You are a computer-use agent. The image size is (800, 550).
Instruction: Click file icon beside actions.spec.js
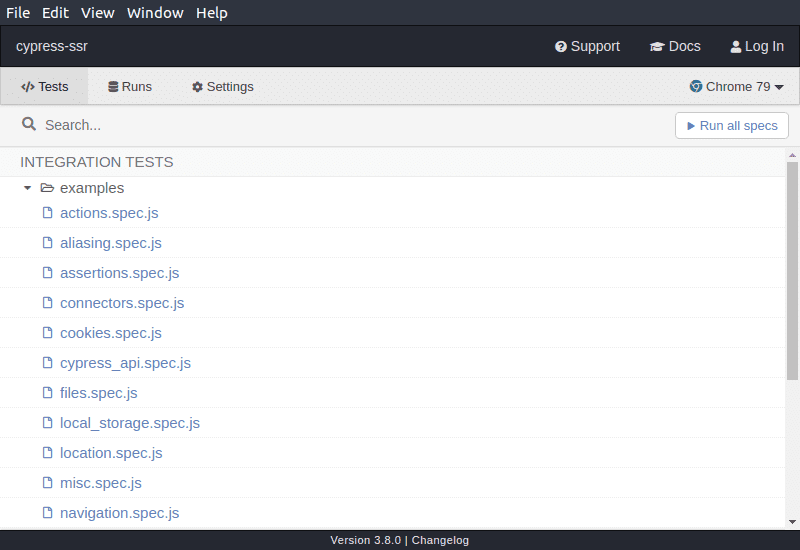47,212
